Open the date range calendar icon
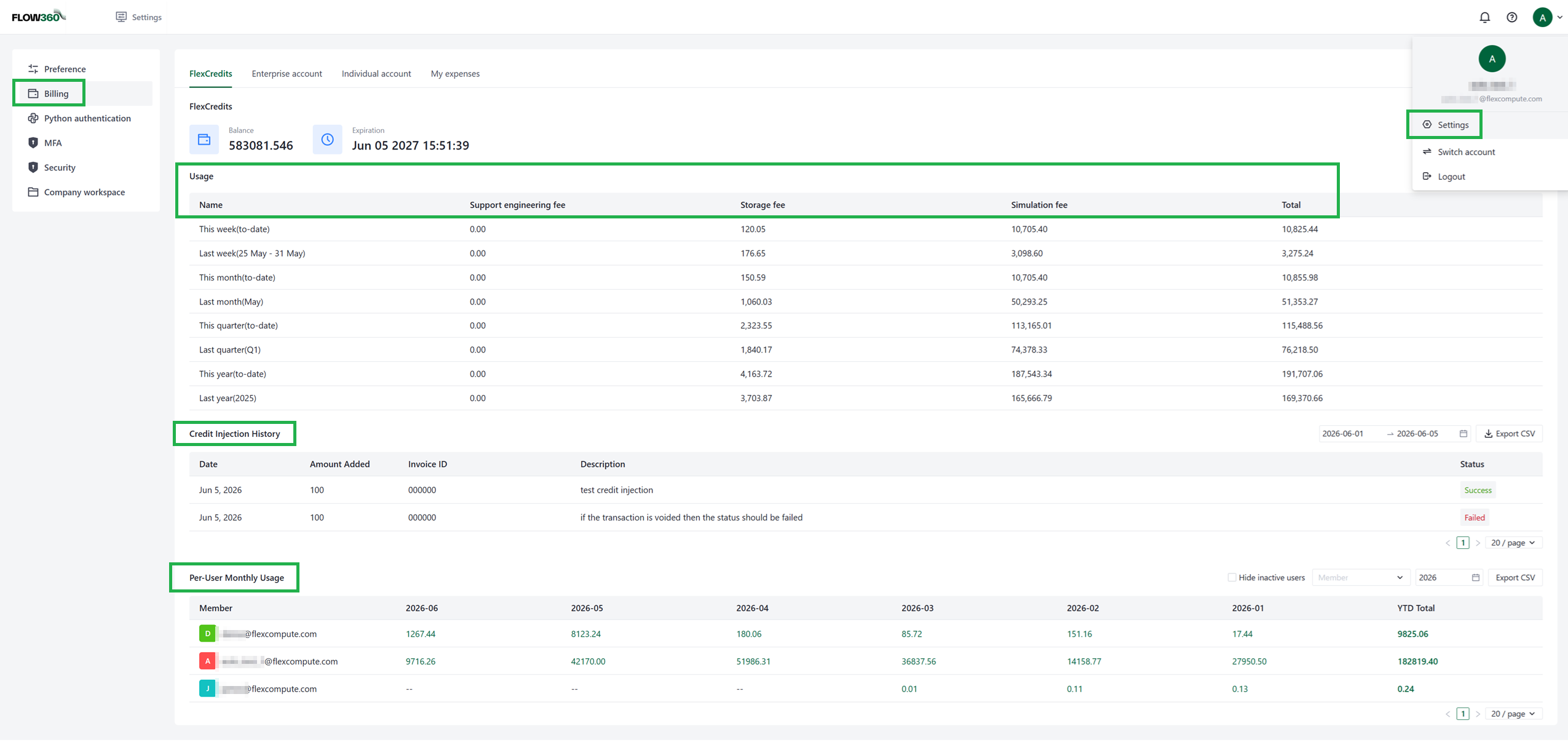 coord(1463,434)
